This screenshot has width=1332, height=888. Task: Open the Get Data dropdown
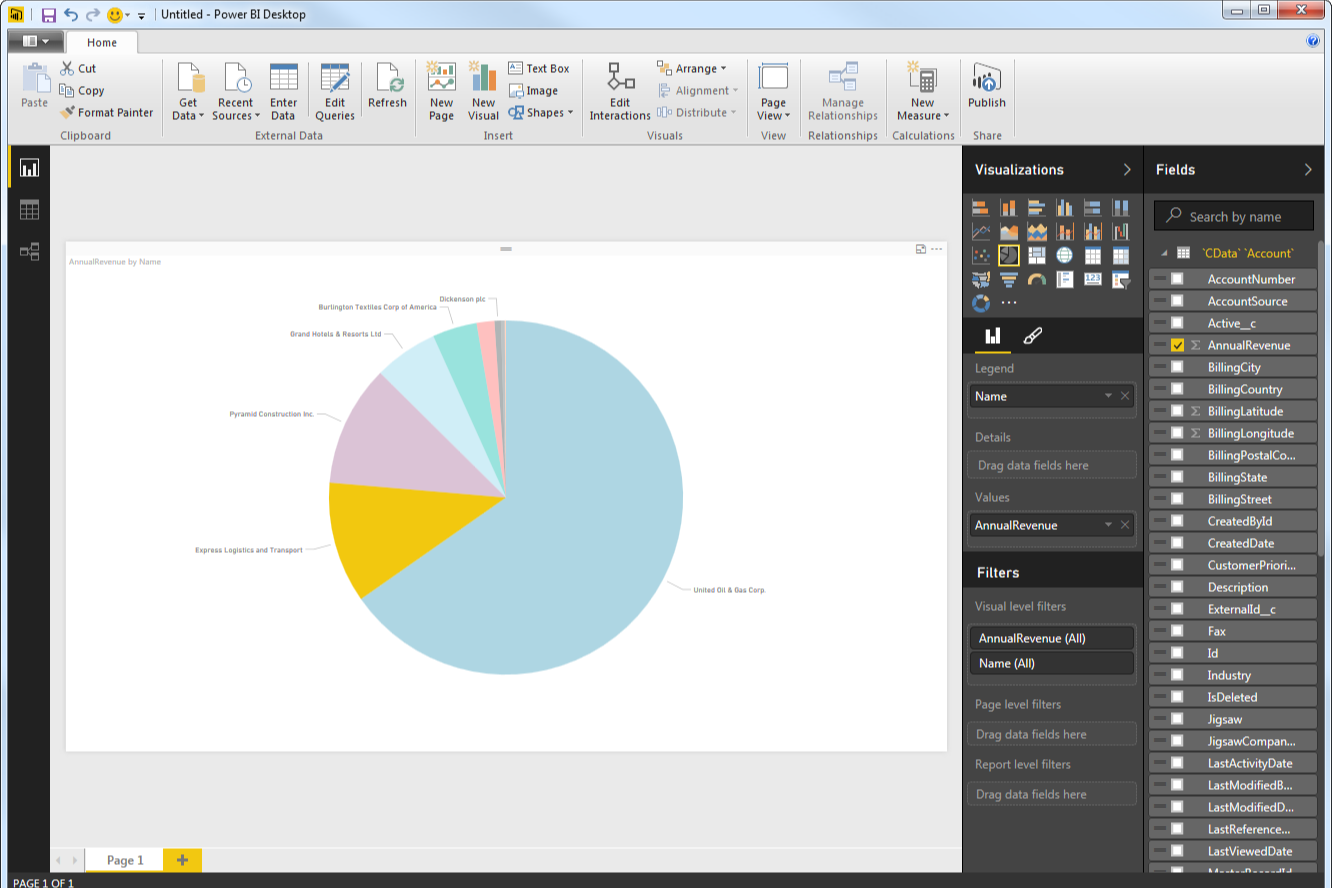[x=188, y=93]
